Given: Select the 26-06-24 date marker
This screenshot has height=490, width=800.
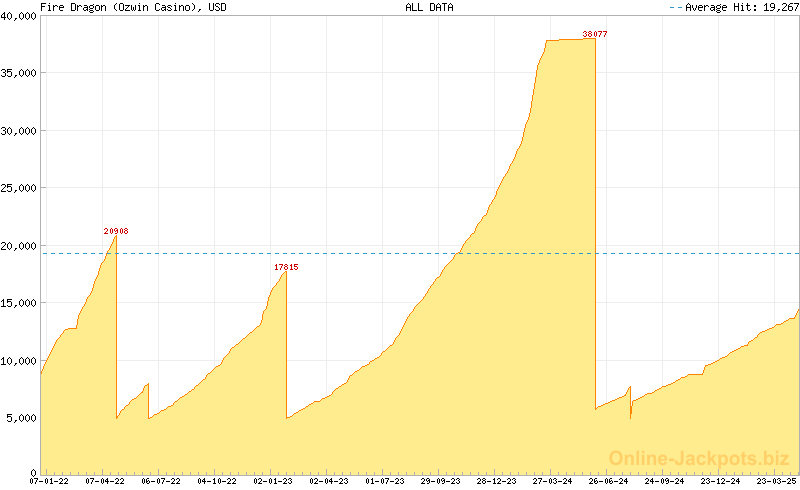Looking at the screenshot, I should click(608, 481).
